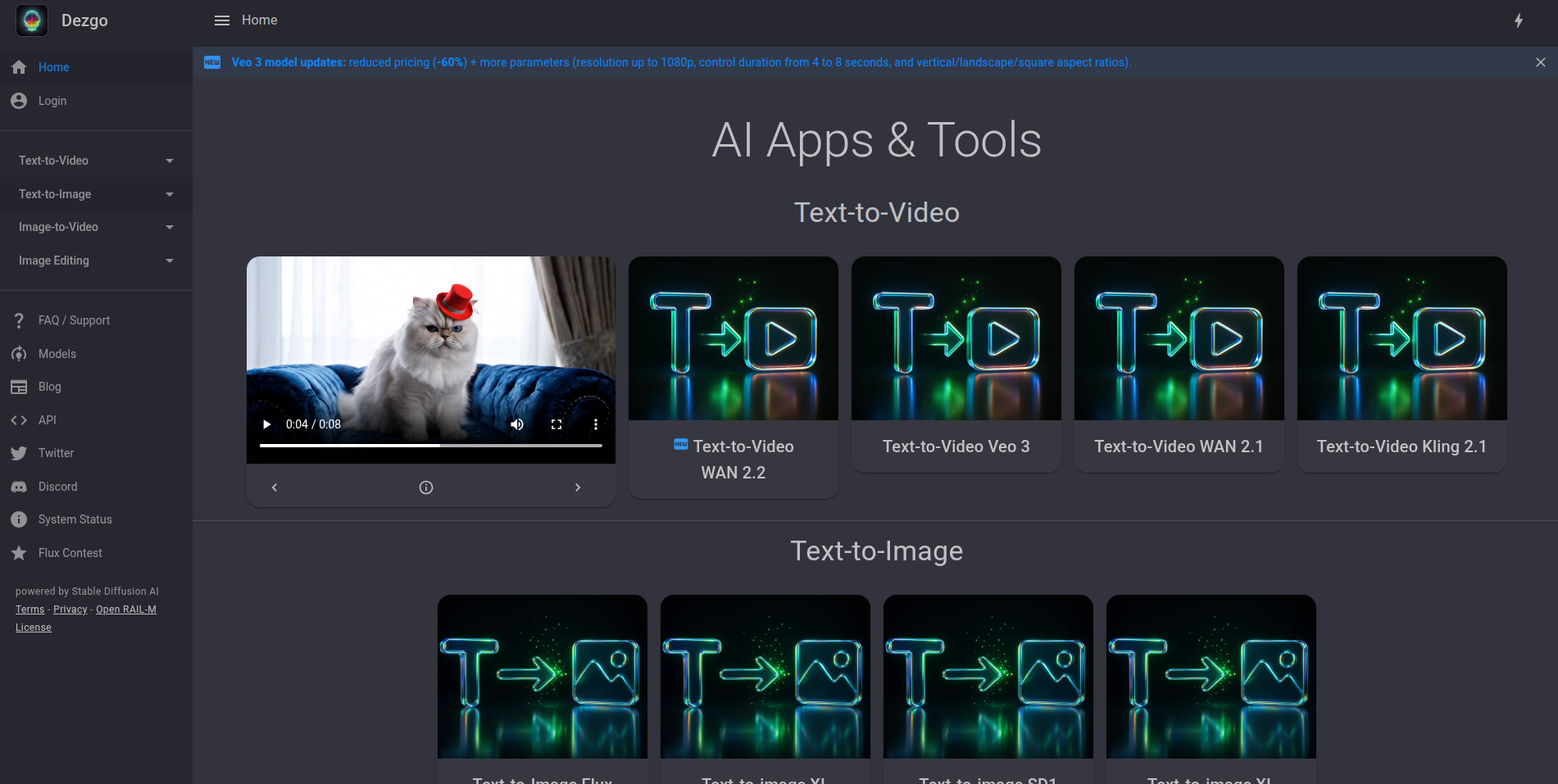Expand the Text-to-Video sidebar menu
This screenshot has height=784, width=1558.
click(96, 161)
